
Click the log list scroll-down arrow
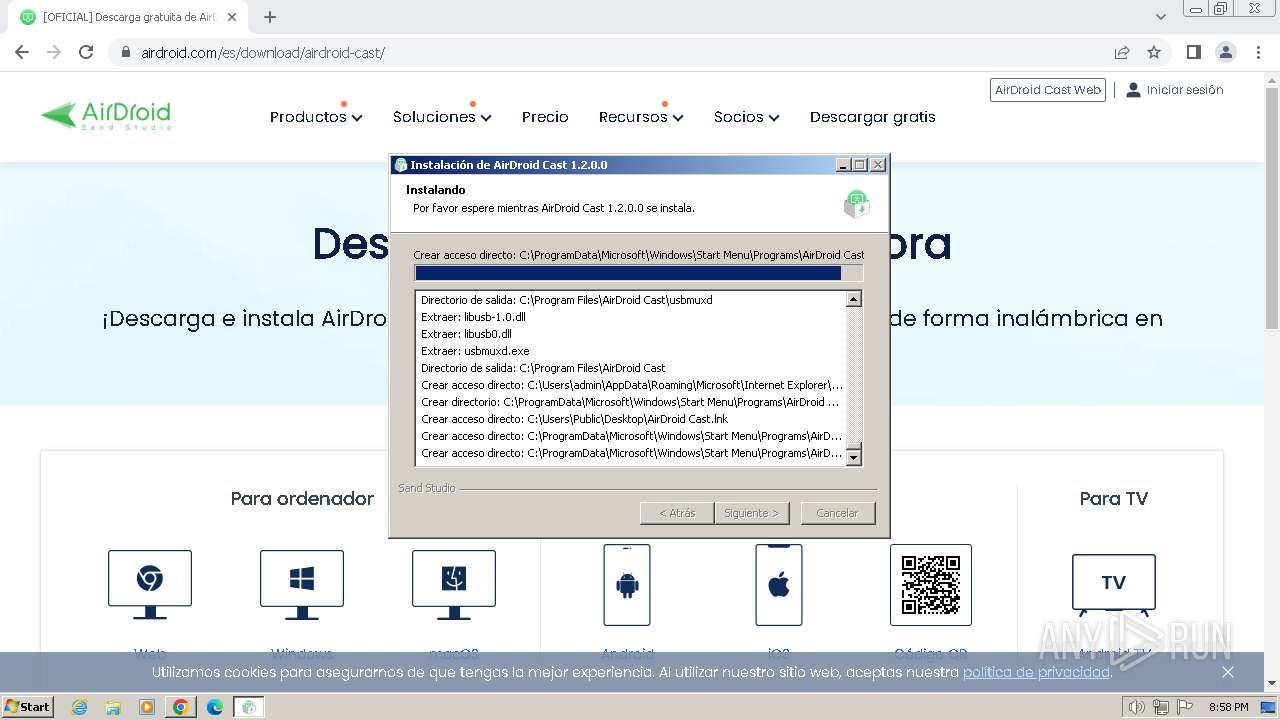(x=853, y=457)
